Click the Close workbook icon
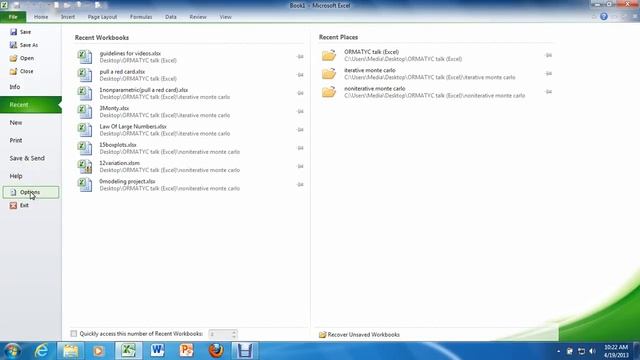The height and width of the screenshot is (360, 640). click(x=13, y=71)
